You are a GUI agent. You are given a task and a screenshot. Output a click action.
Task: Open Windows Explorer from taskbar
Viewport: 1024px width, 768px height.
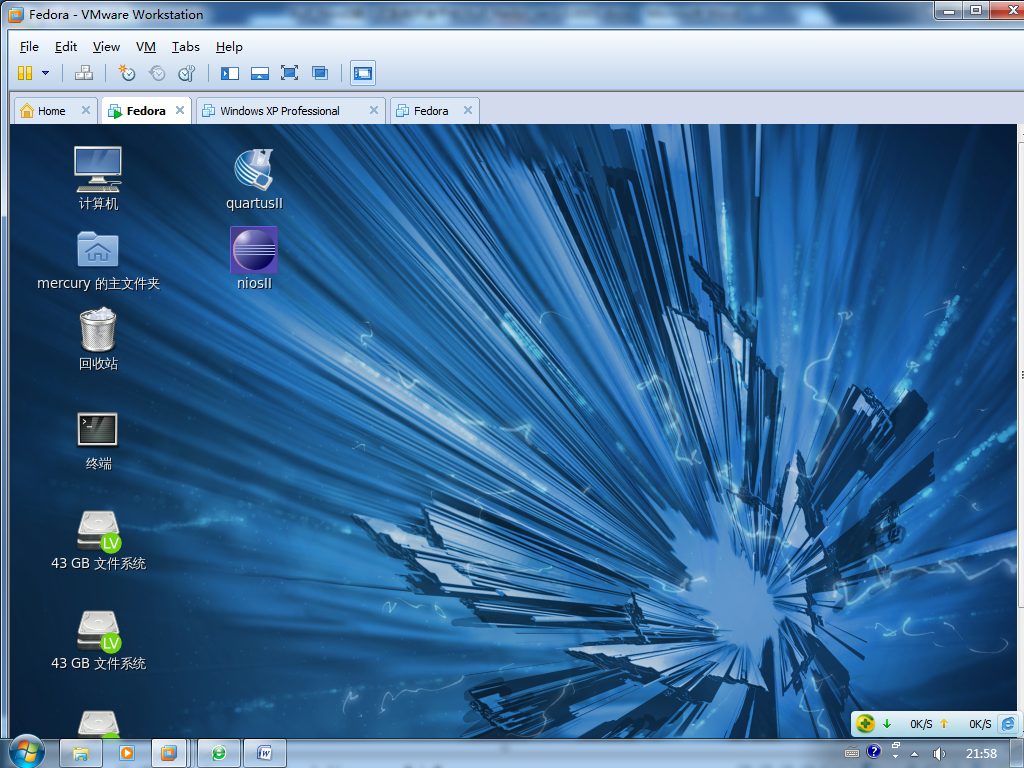tap(80, 753)
